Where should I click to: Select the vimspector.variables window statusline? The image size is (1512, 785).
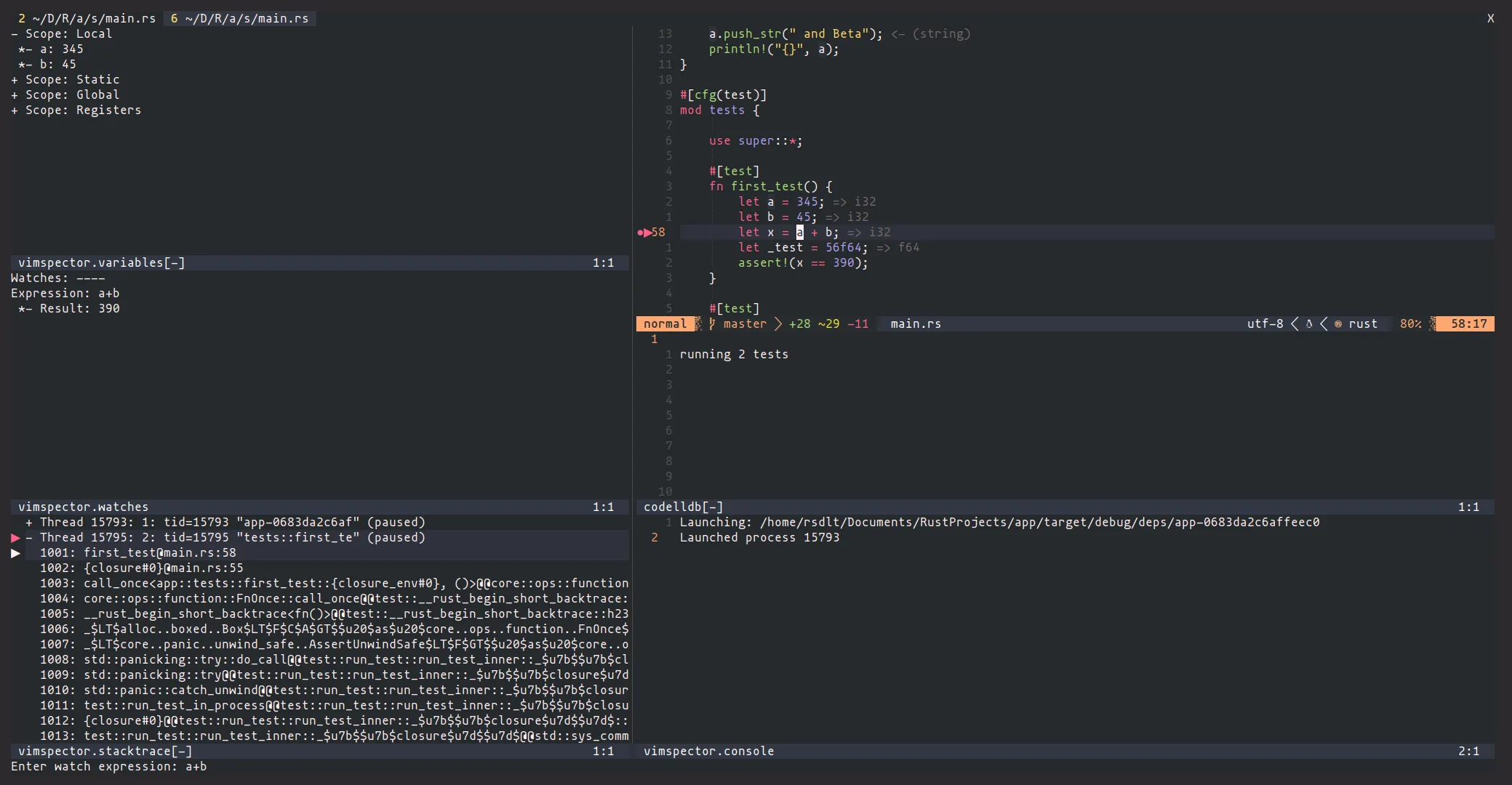tap(320, 263)
